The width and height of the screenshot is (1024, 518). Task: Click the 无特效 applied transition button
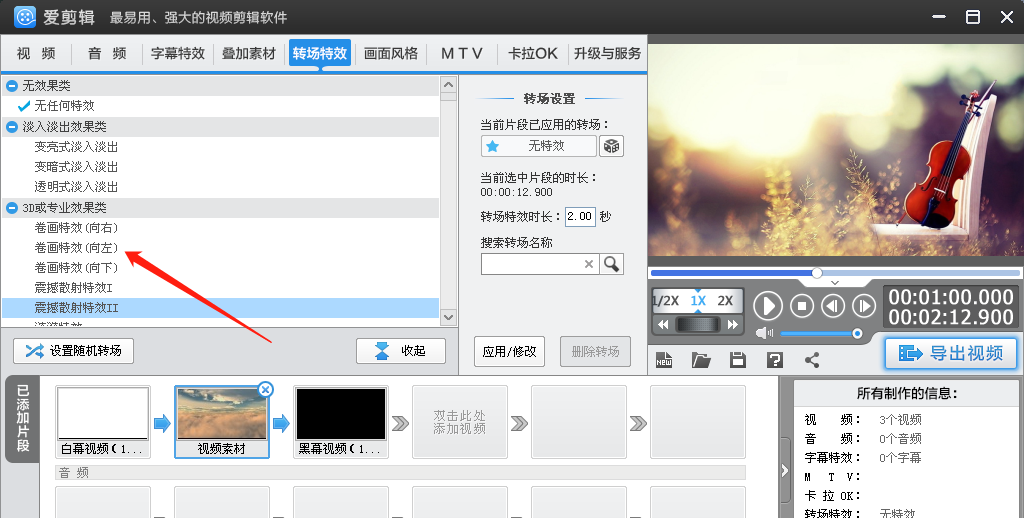click(x=539, y=146)
